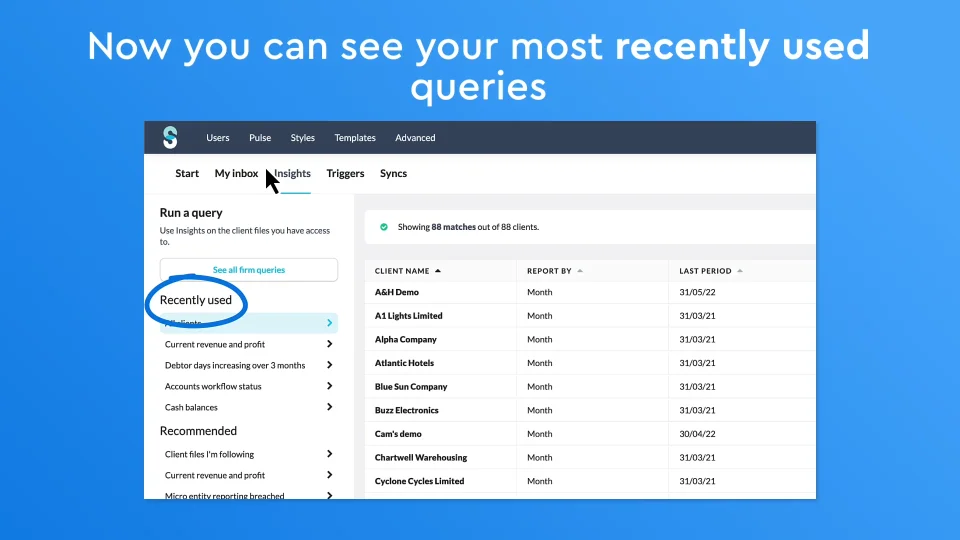Run Client files I'm following query

(249, 454)
